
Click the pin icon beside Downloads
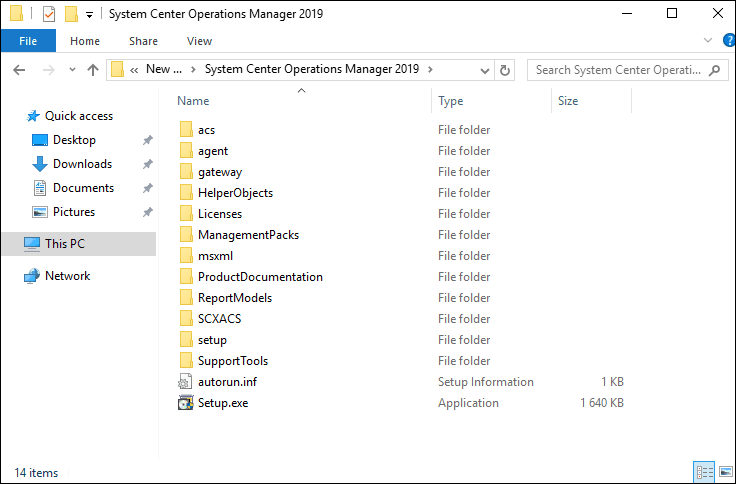click(x=147, y=164)
